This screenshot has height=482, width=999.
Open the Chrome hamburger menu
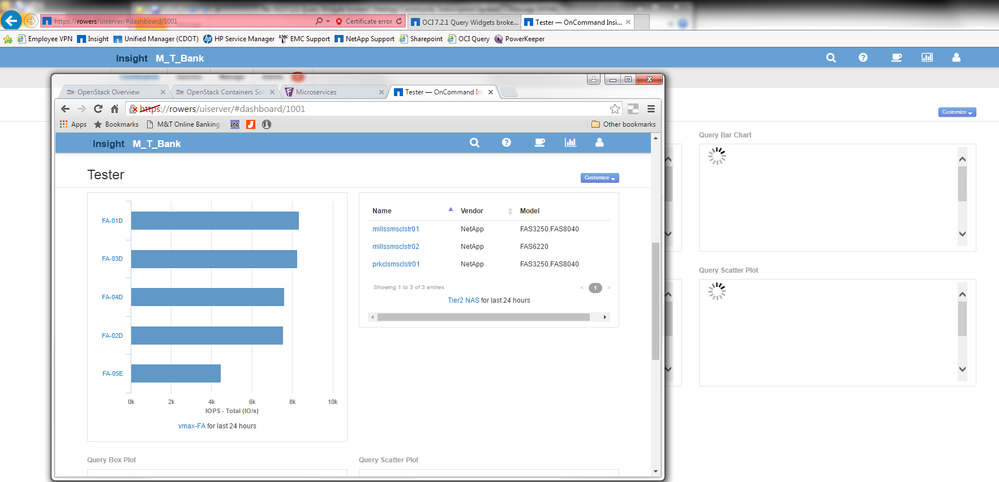[x=651, y=109]
